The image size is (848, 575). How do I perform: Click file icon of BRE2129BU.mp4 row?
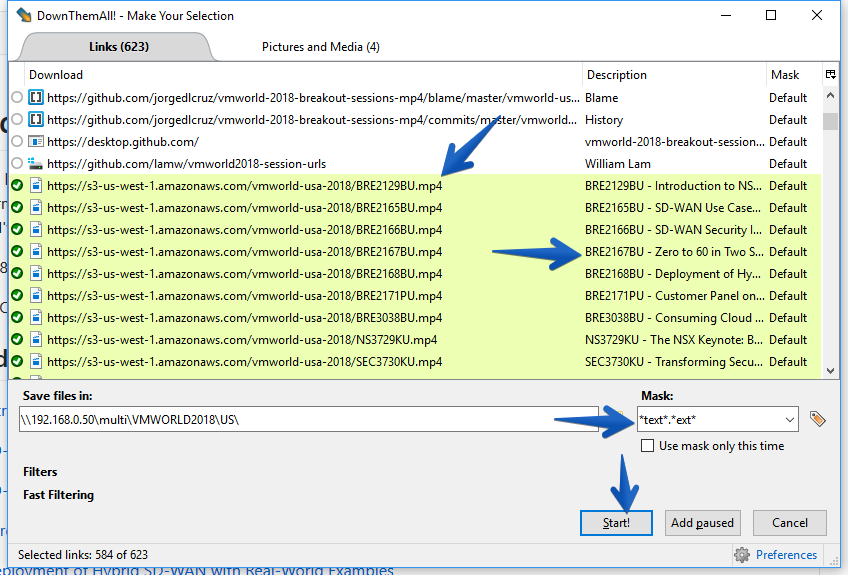(36, 186)
